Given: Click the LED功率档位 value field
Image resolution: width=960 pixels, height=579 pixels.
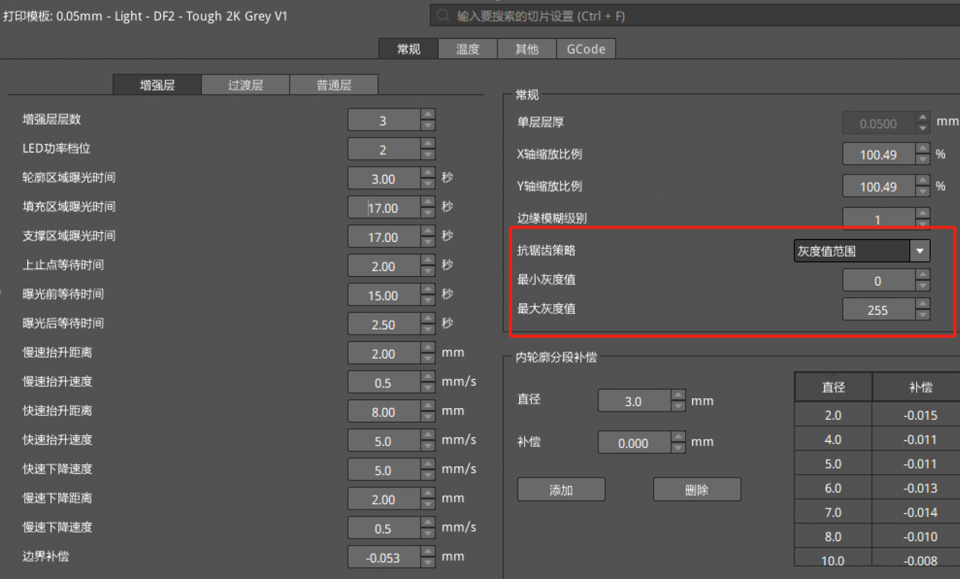Looking at the screenshot, I should (x=384, y=149).
